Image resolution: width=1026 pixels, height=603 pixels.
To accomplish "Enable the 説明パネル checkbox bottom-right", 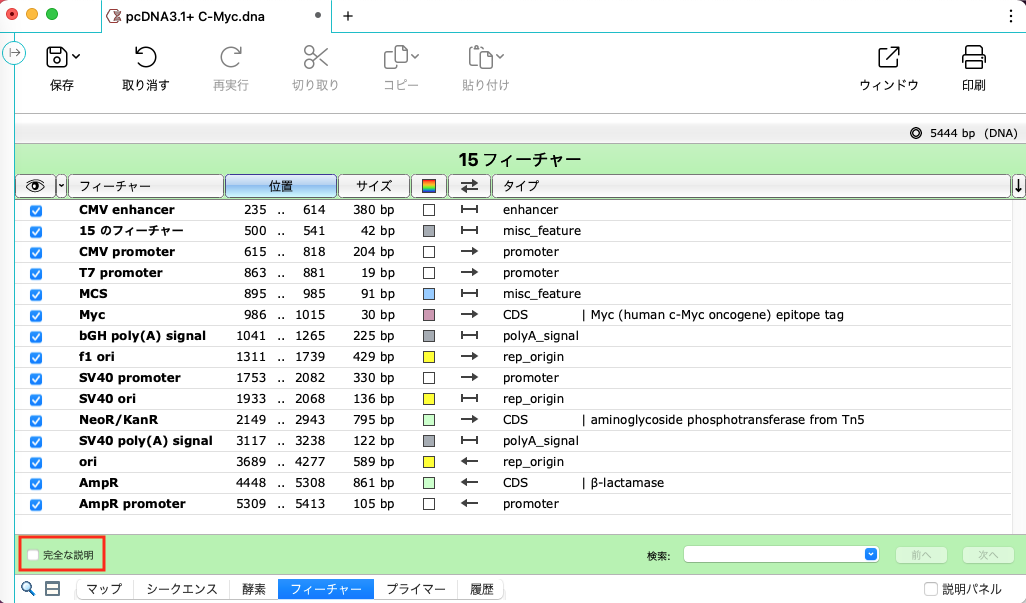I will (930, 589).
